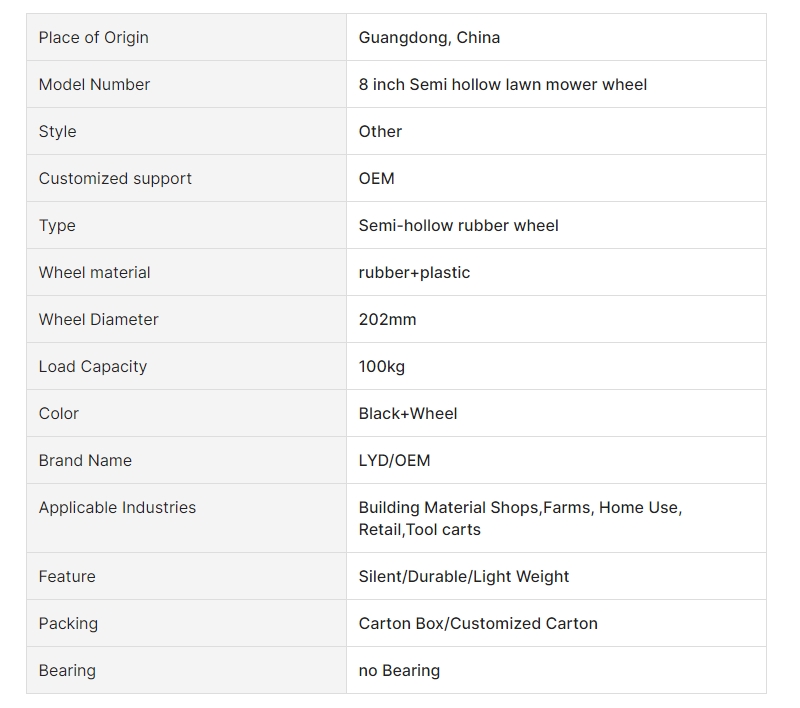Click the Style row label
The height and width of the screenshot is (708, 800).
(58, 131)
